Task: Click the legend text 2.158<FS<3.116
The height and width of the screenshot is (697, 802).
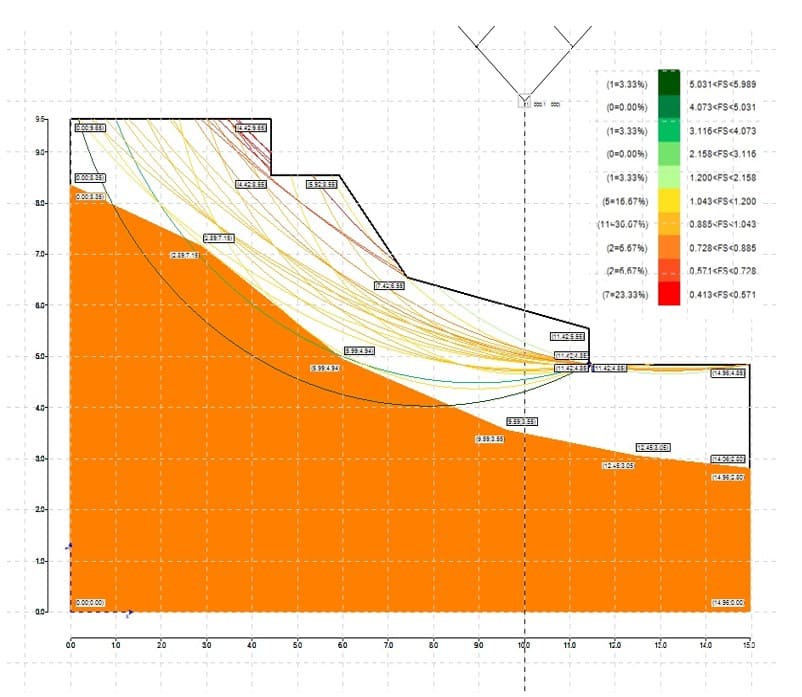Action: [722, 154]
